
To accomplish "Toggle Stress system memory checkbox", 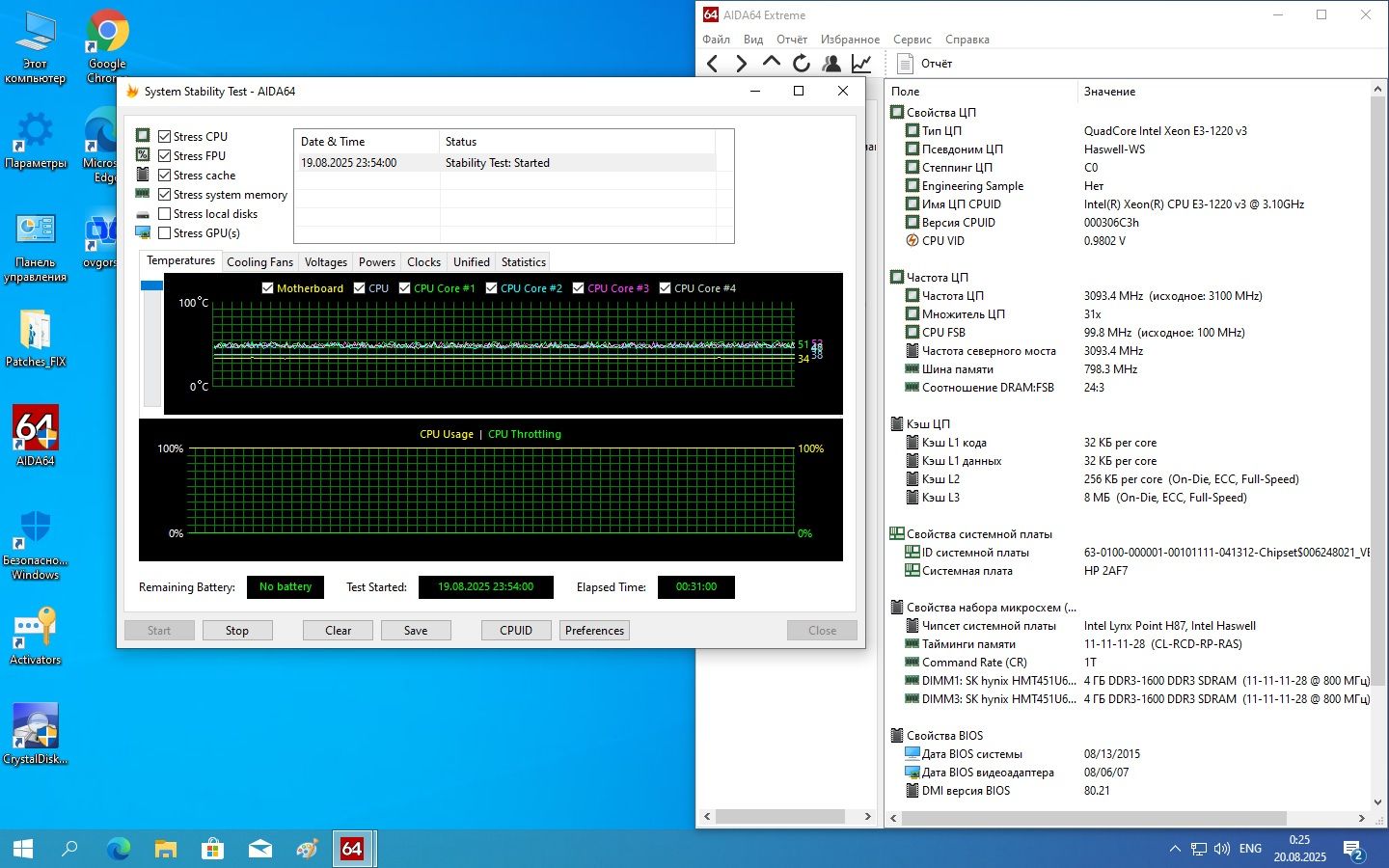I will [165, 195].
